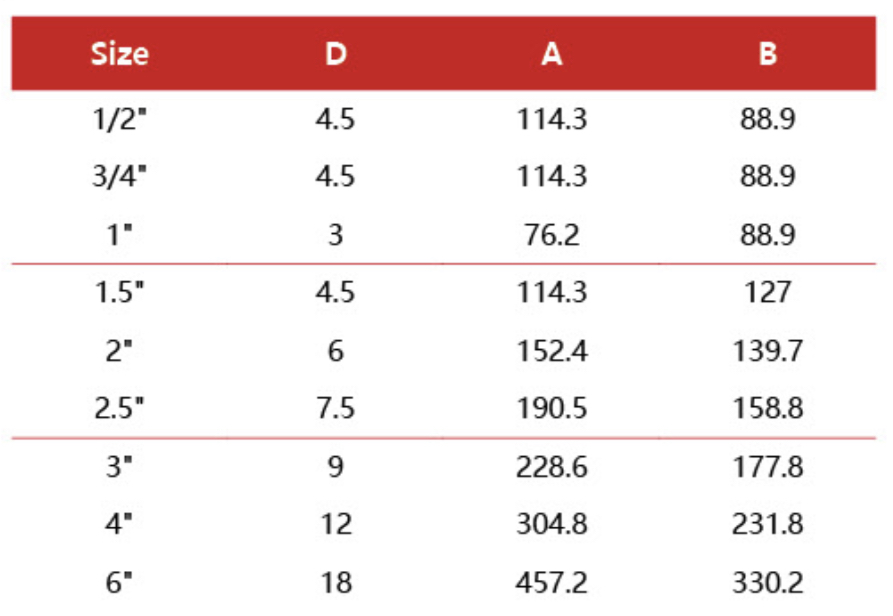
Task: Click the 1.5" size cell
Action: coord(119,293)
